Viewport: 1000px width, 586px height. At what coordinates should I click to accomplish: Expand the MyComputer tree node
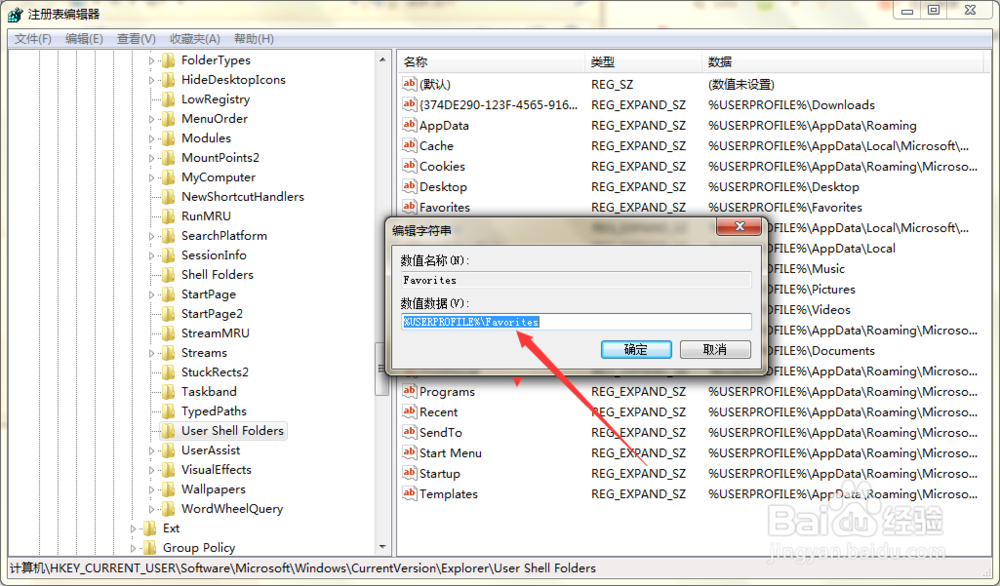point(151,178)
